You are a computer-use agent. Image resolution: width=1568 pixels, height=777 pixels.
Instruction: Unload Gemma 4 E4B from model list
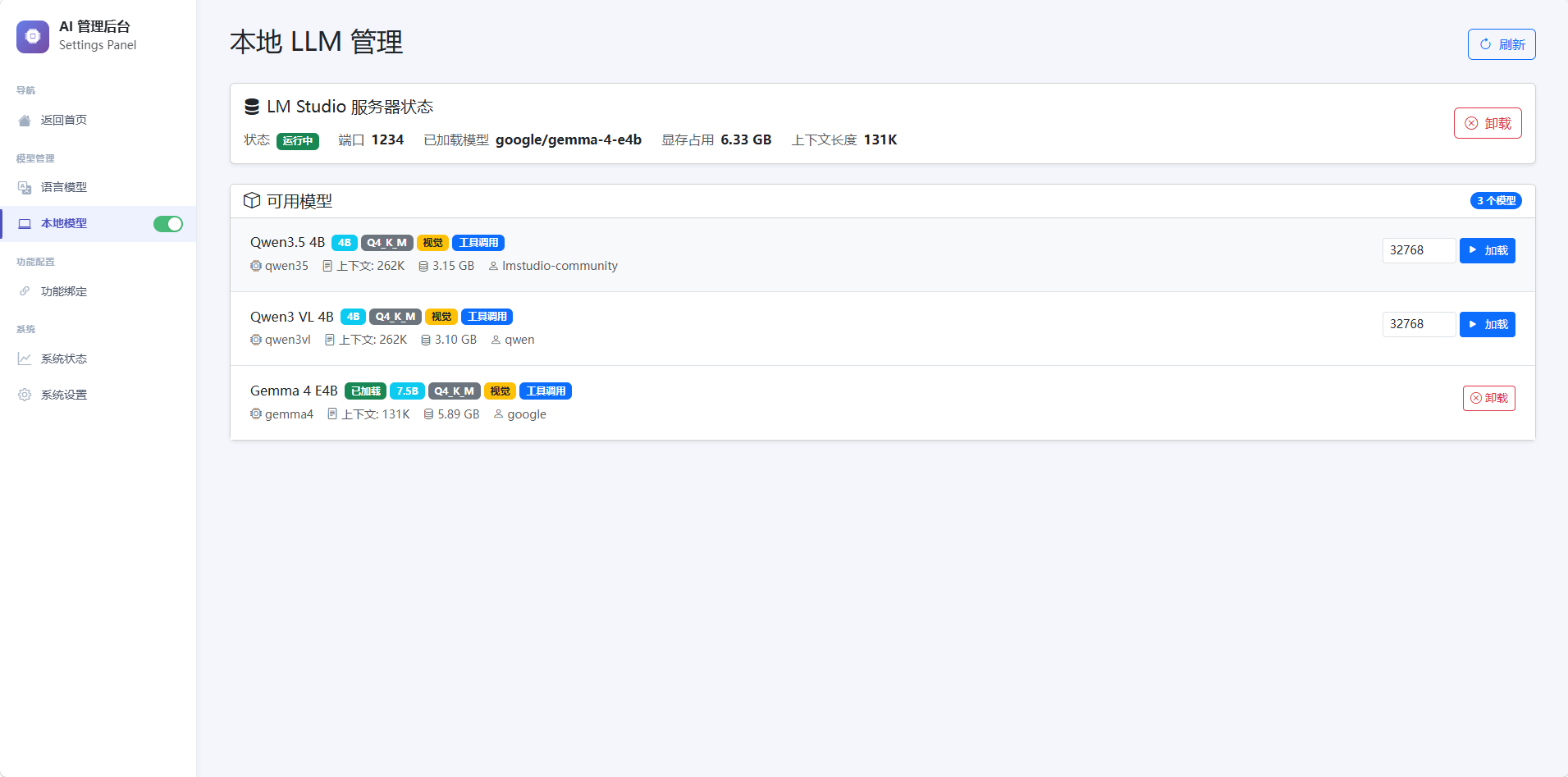(1488, 398)
